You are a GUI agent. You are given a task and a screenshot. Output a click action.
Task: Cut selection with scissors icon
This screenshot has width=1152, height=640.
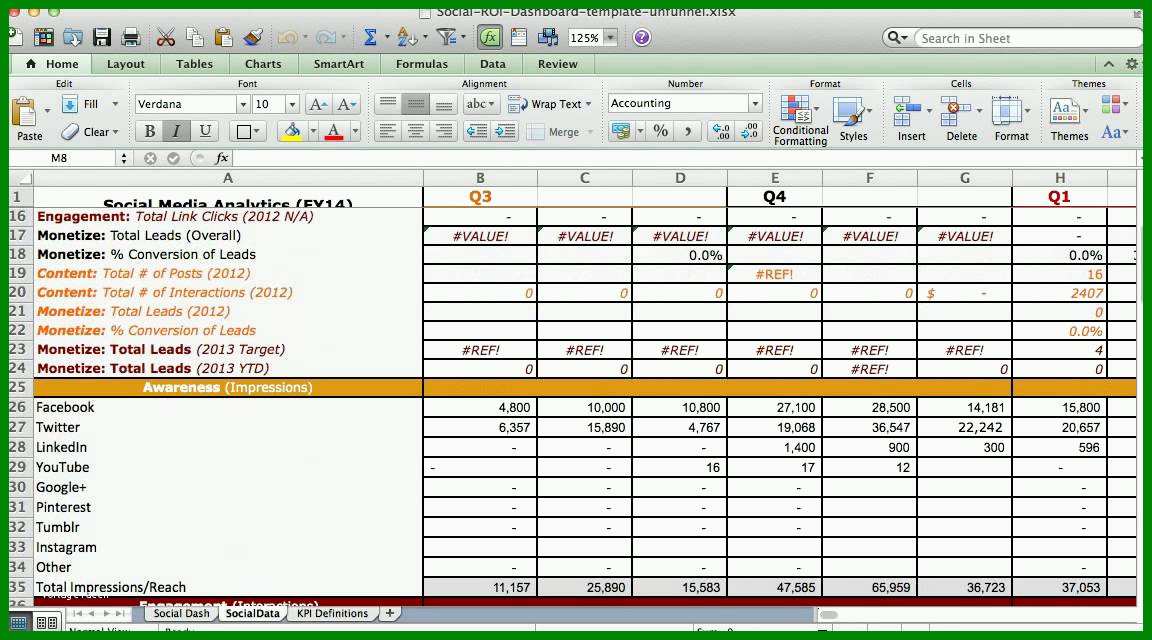[165, 37]
